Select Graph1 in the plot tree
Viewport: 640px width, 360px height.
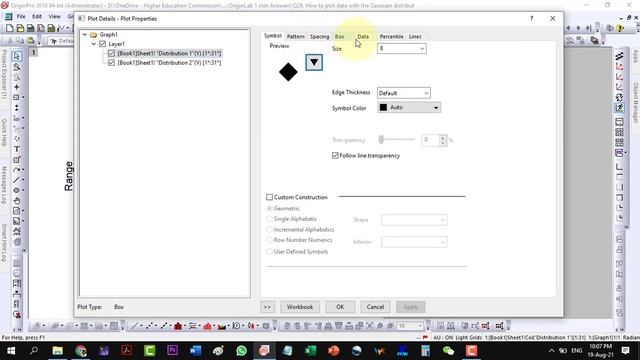pyautogui.click(x=109, y=35)
